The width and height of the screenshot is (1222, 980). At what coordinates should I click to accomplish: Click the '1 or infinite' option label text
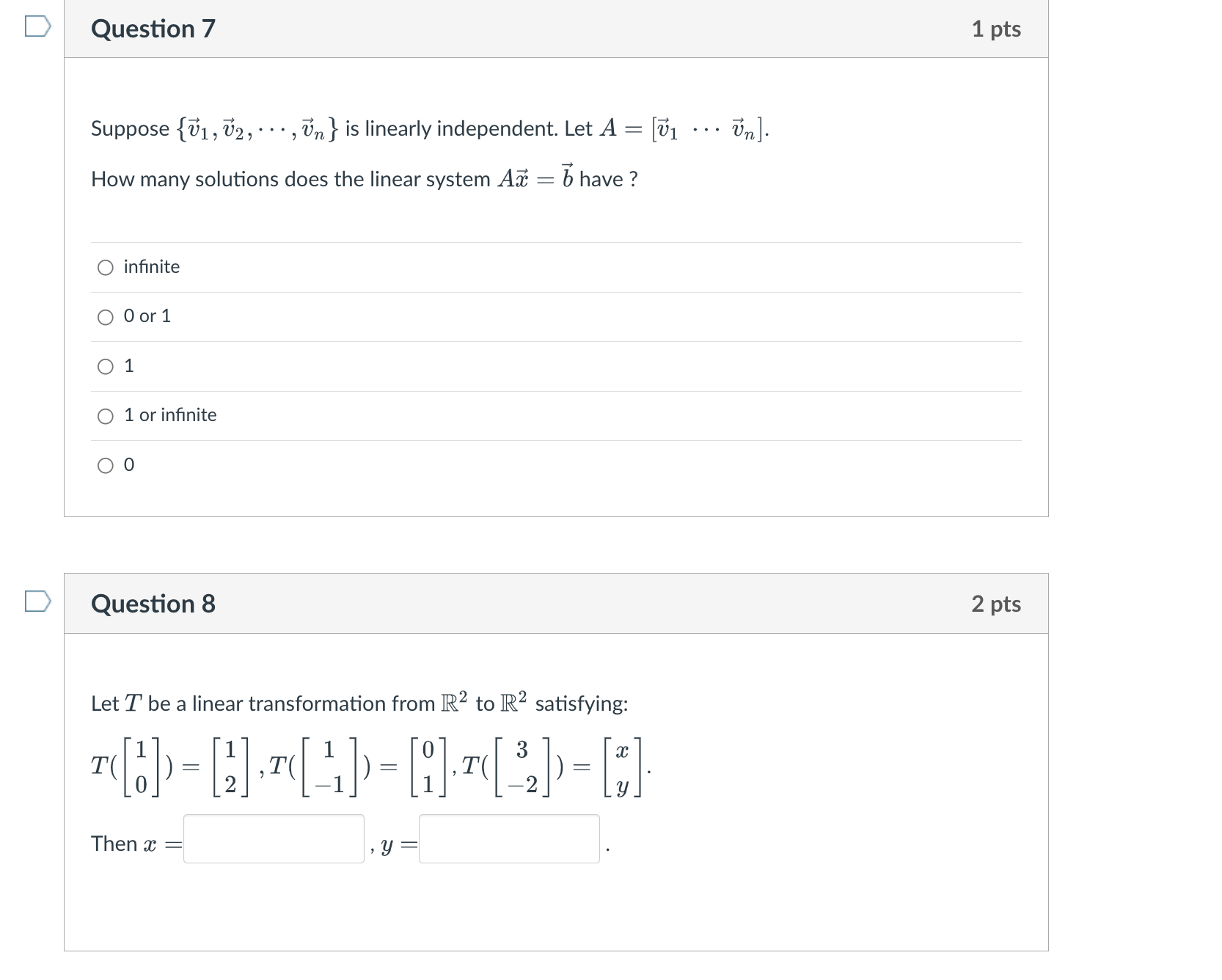pyautogui.click(x=169, y=415)
